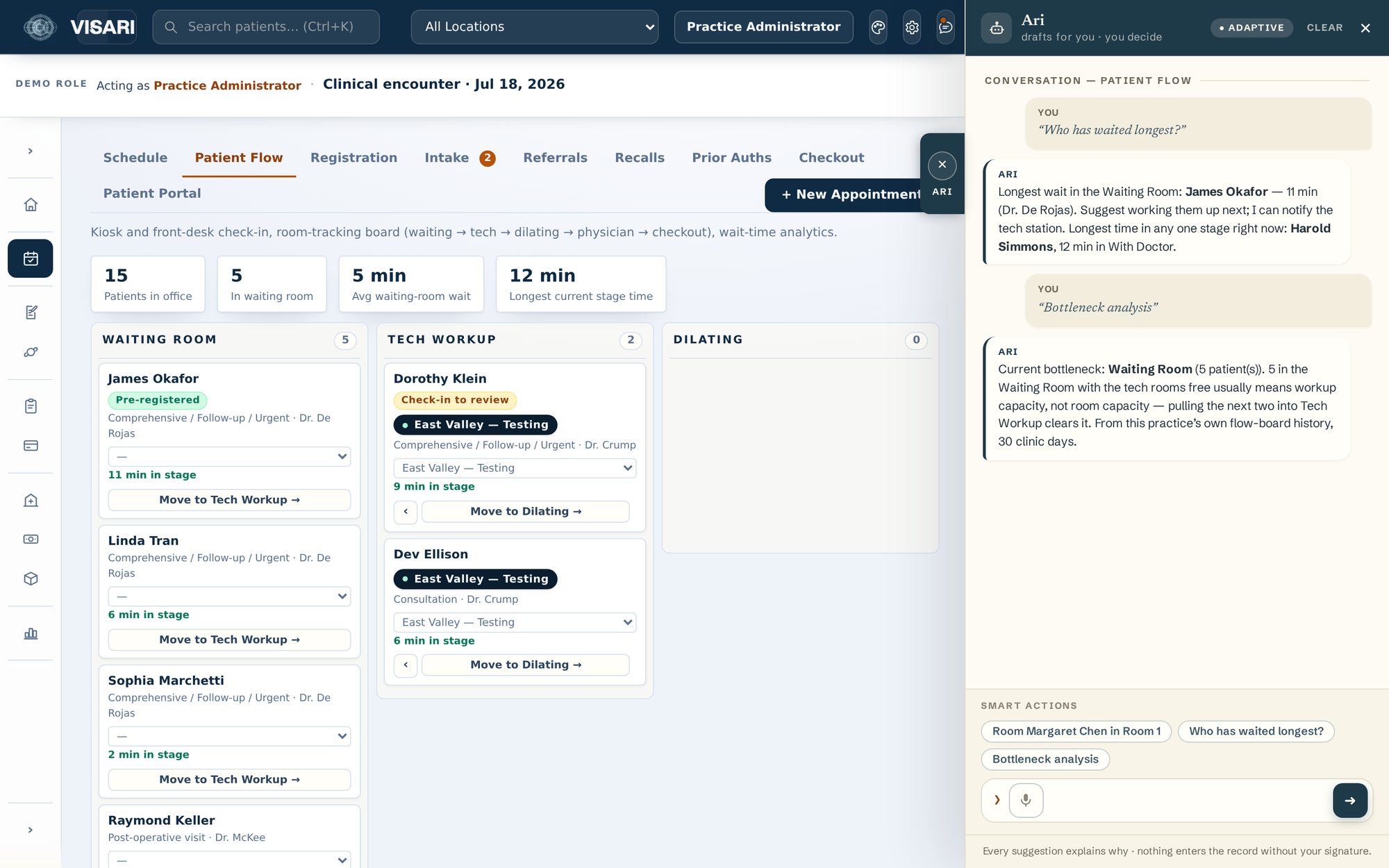Run the Bottleneck analysis smart action
The width and height of the screenshot is (1389, 868).
[x=1045, y=760]
